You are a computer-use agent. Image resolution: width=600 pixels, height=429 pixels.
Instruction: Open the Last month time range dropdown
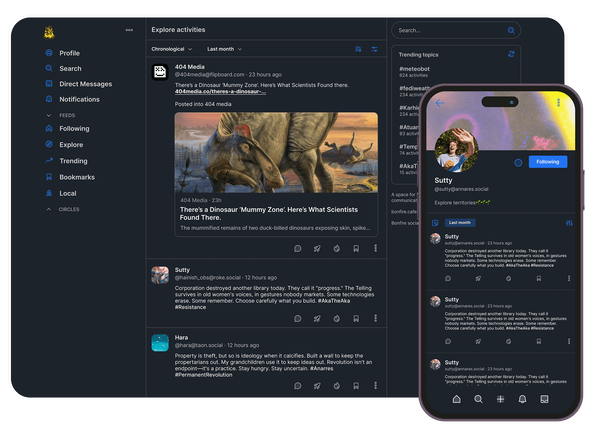click(224, 48)
